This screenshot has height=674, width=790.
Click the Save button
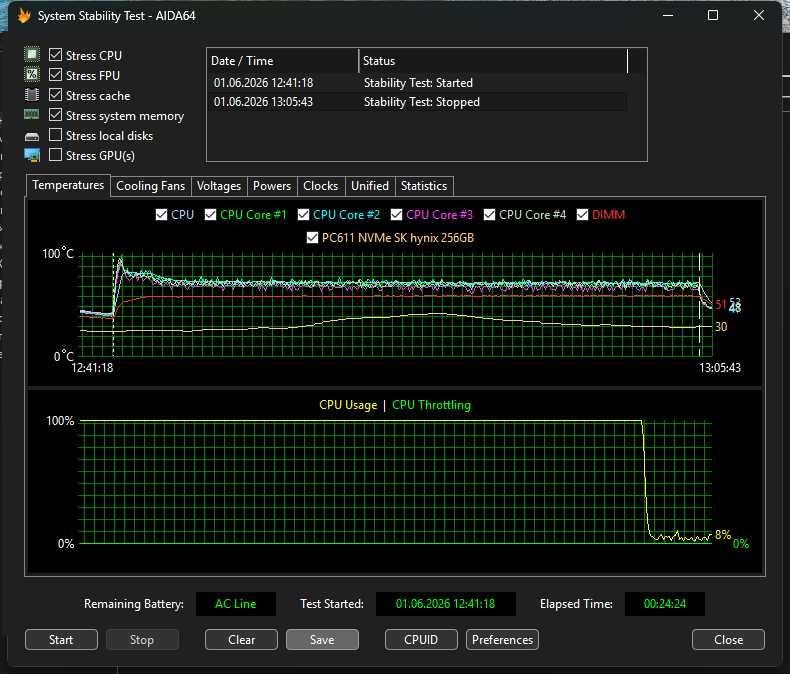pos(322,640)
